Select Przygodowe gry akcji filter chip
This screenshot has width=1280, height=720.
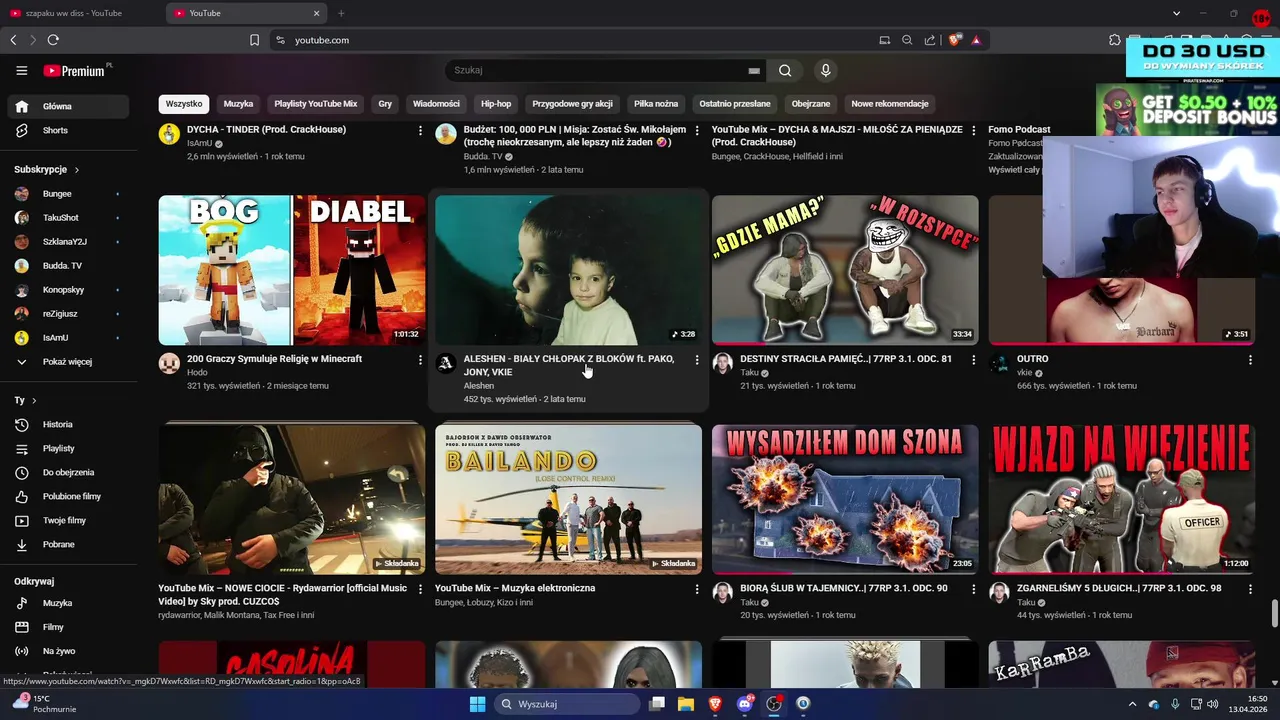572,104
